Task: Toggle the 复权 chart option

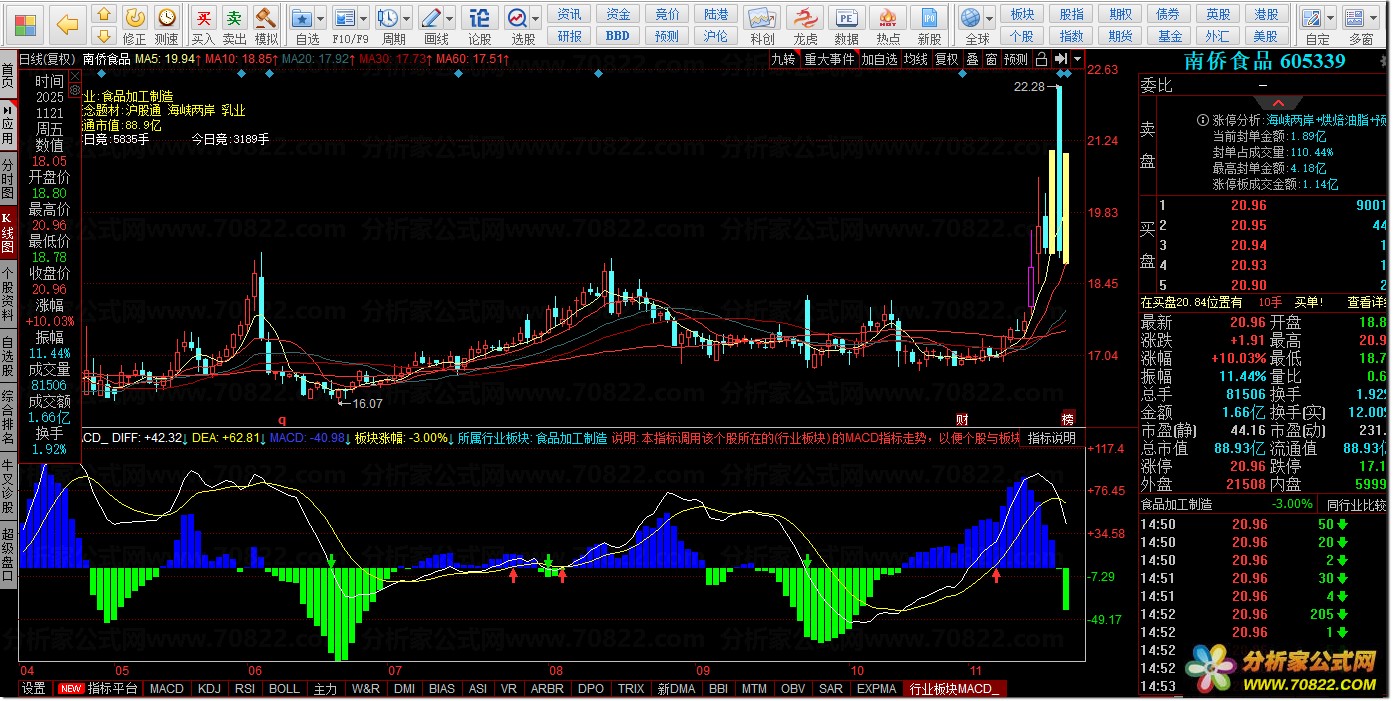Action: [946, 59]
